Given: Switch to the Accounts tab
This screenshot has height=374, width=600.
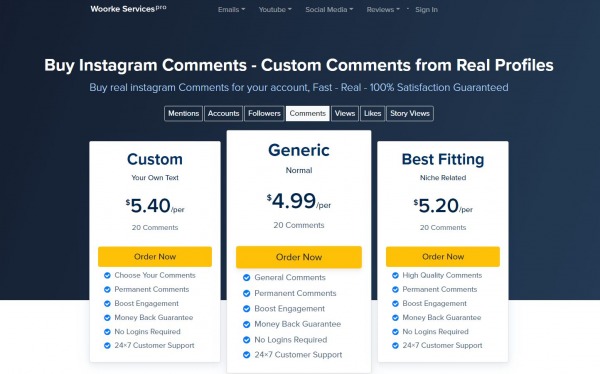Looking at the screenshot, I should click(x=223, y=113).
